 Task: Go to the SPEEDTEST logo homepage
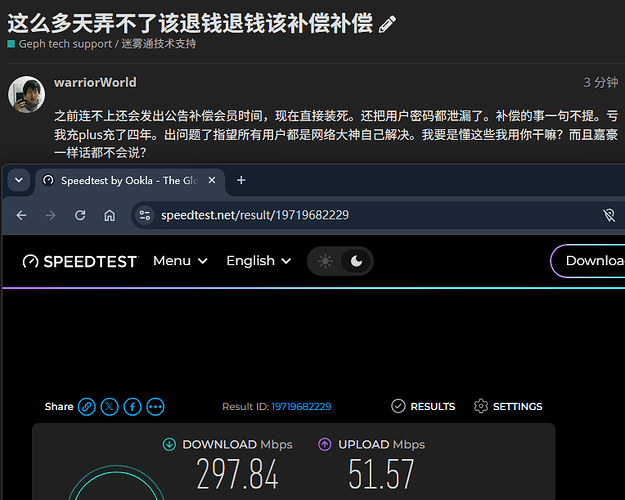[x=81, y=262]
